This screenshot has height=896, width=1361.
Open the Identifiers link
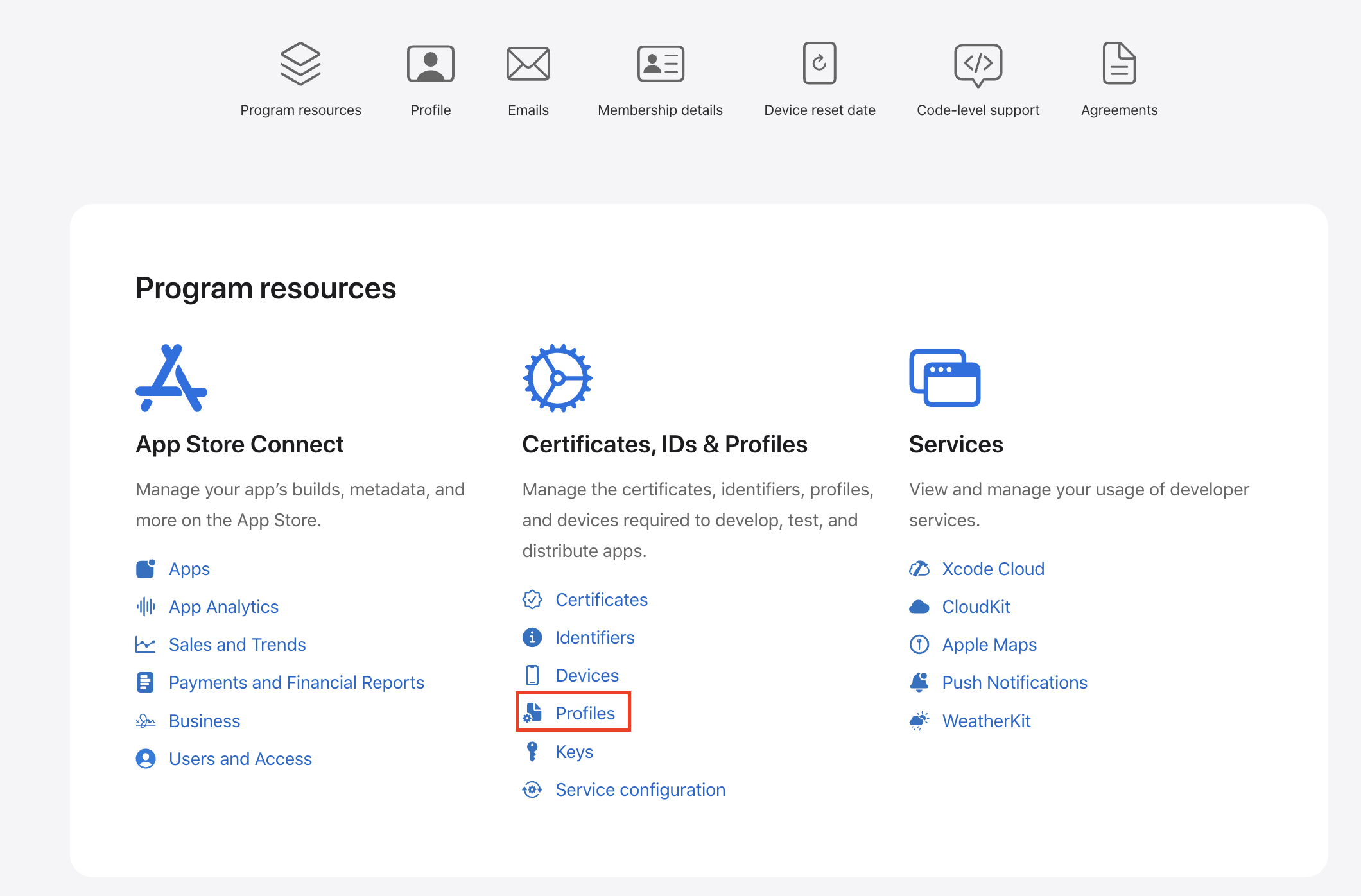click(594, 637)
